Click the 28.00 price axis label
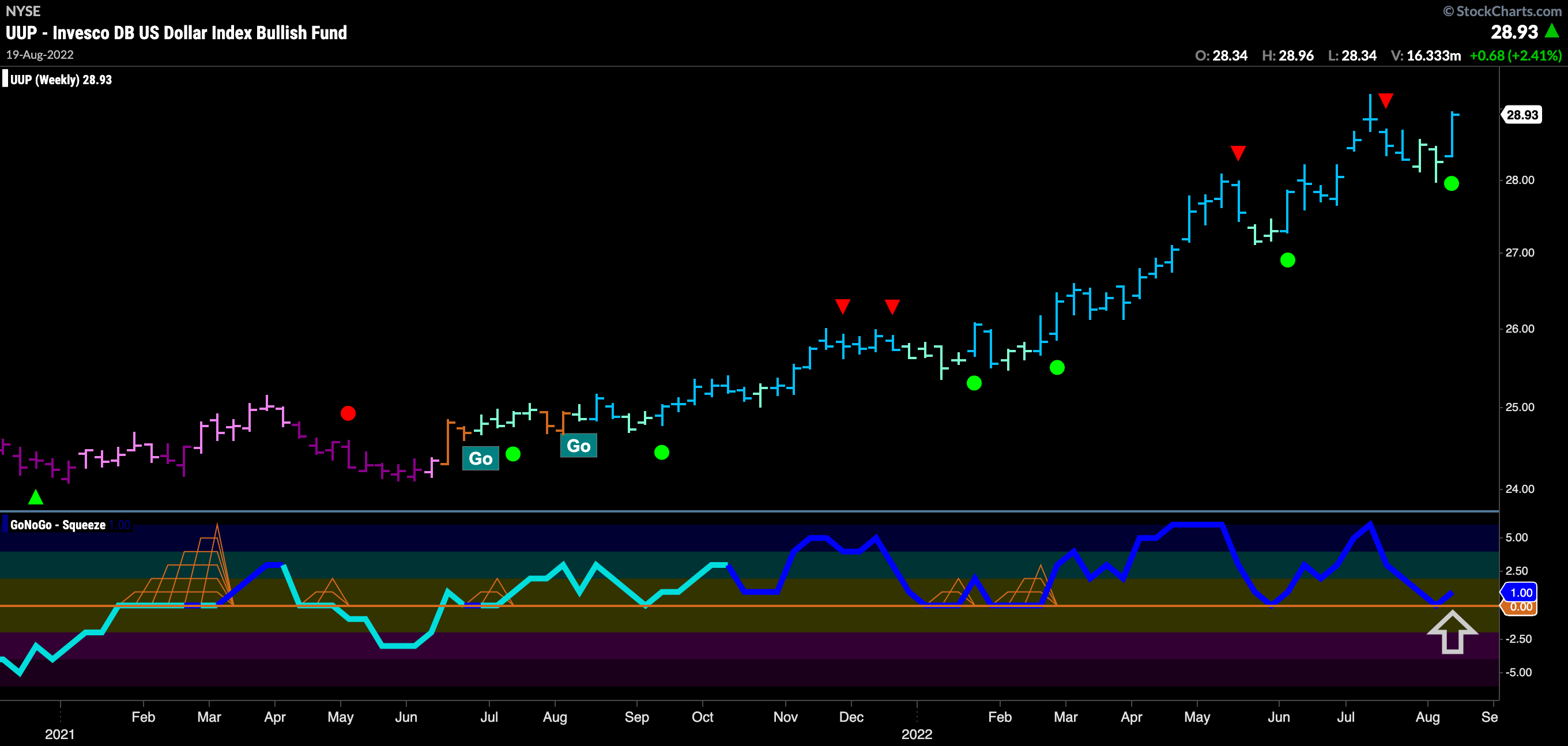 coord(1520,180)
